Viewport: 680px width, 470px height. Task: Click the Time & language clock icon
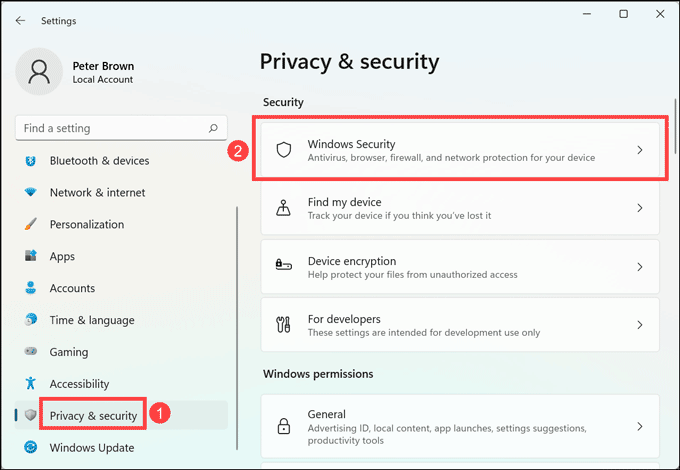31,320
